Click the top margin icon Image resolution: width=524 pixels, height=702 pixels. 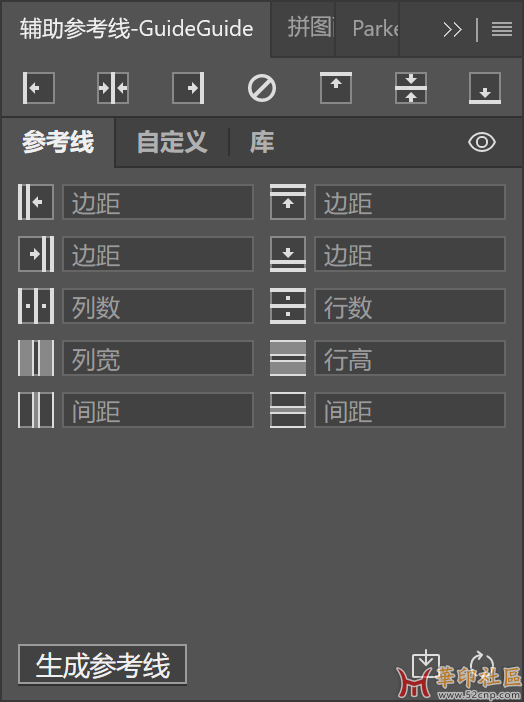click(x=288, y=202)
